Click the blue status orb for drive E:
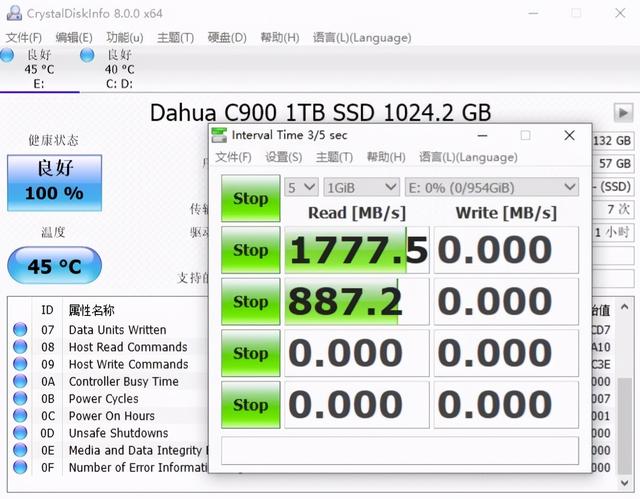The image size is (640, 499). (x=8, y=54)
